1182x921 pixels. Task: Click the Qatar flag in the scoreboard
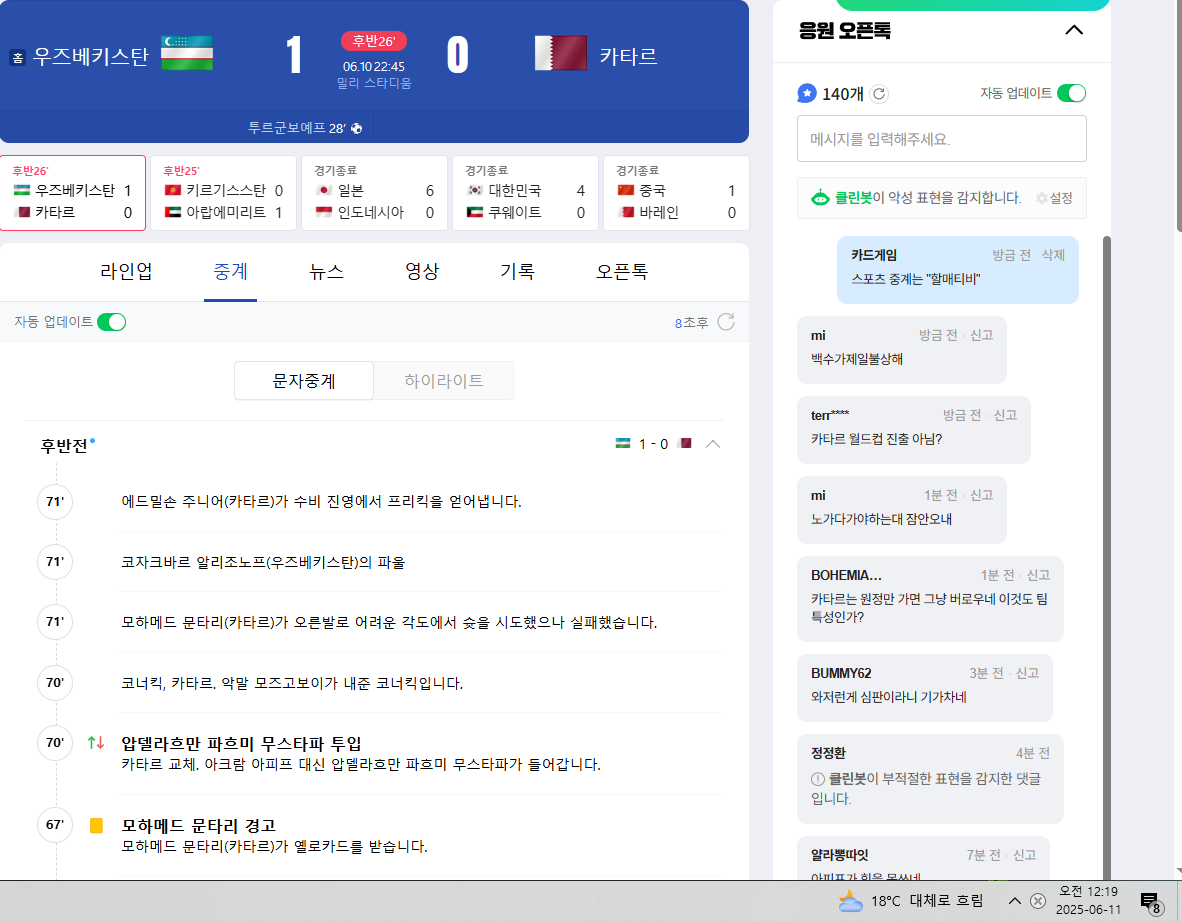(x=561, y=54)
